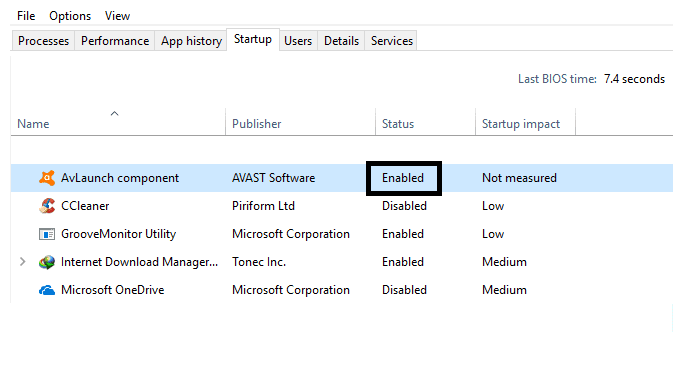679x370 pixels.
Task: Click the Low impact value for CCleaner
Action: coord(493,206)
